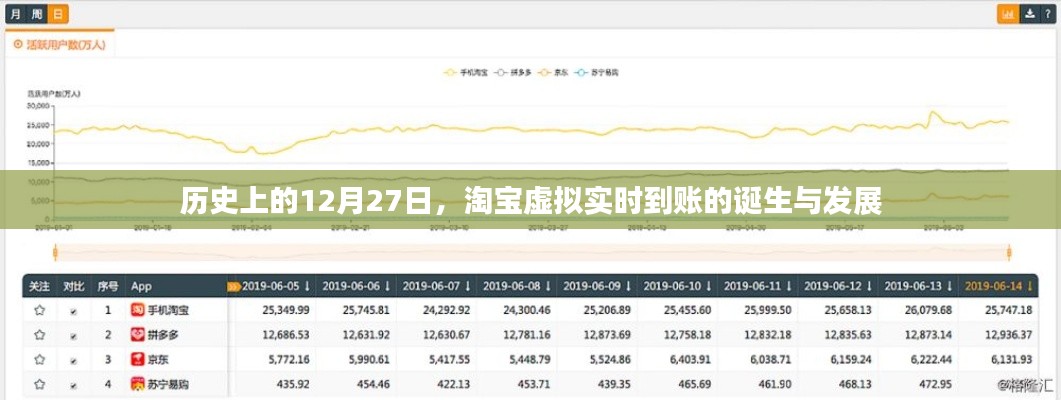1061x400 pixels.
Task: Click cell value 25,349.99
Action: [x=284, y=310]
